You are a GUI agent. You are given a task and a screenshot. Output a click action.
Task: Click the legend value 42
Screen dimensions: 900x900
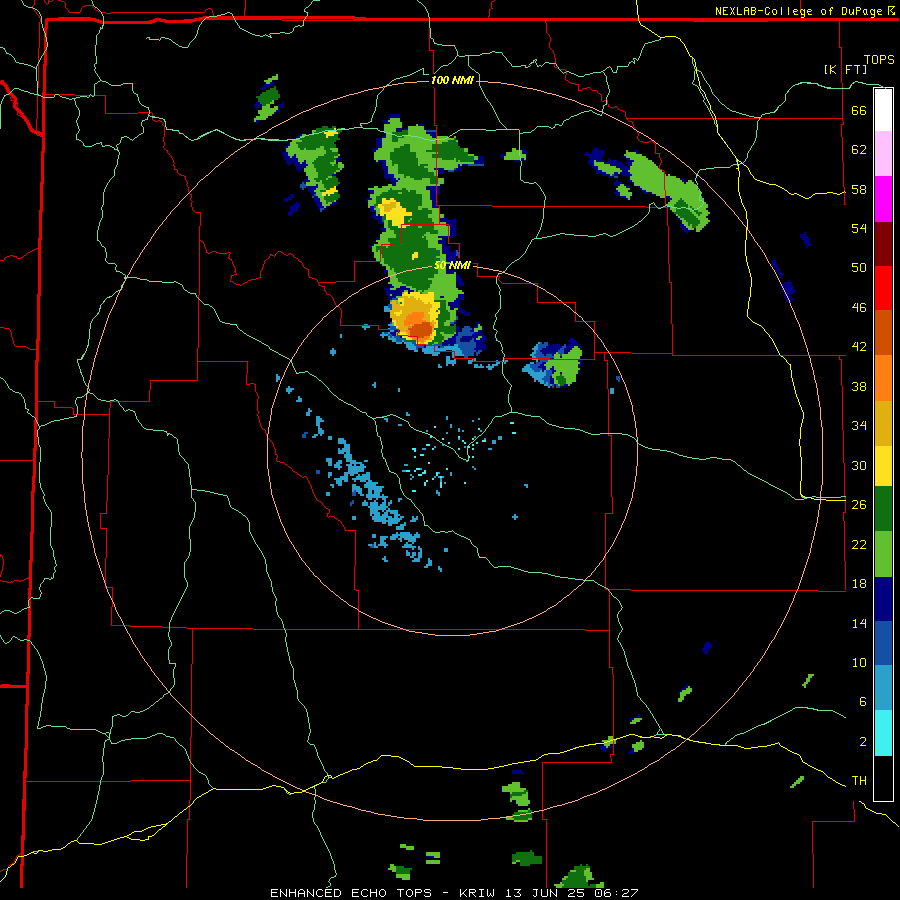[x=859, y=347]
